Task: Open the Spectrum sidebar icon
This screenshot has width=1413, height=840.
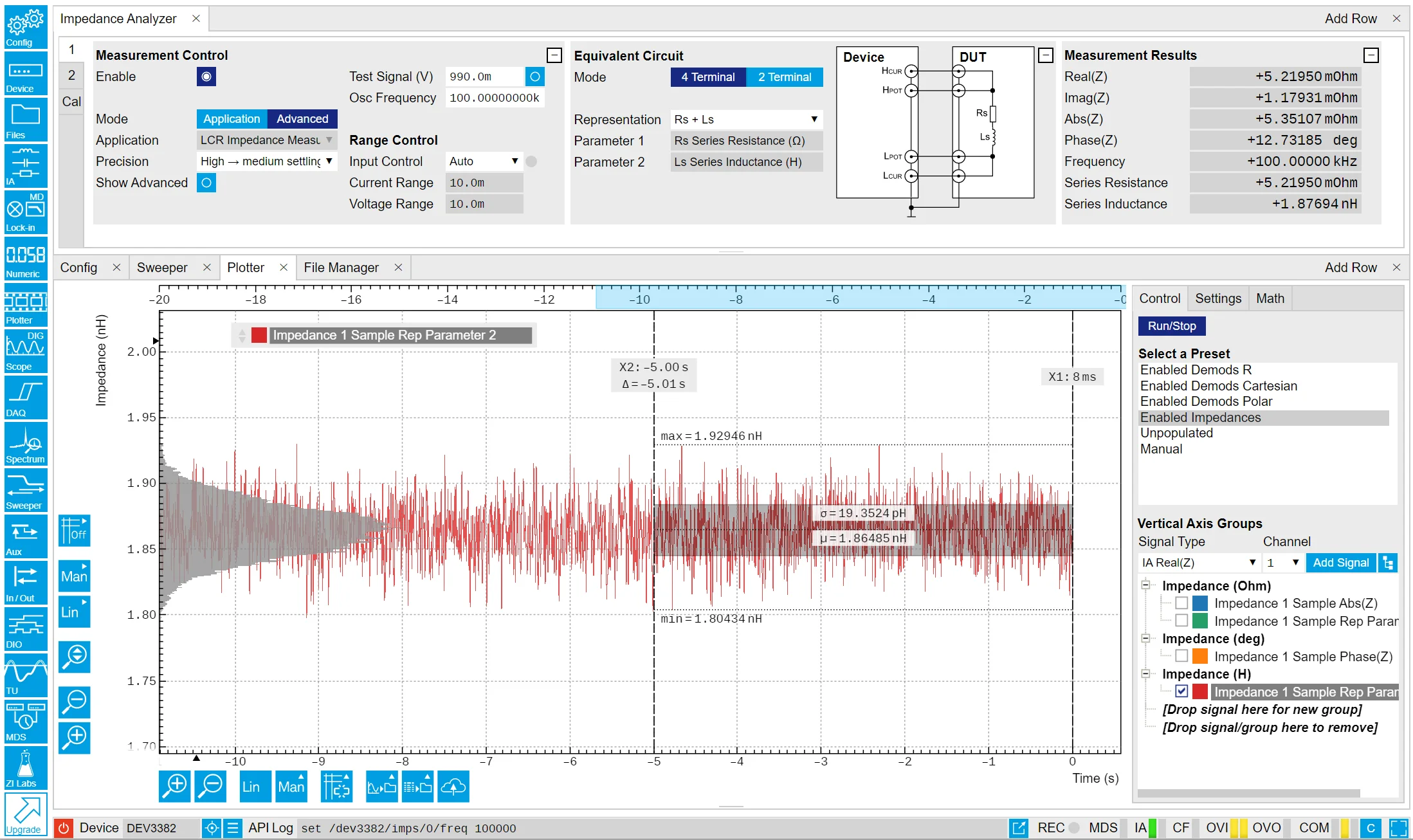Action: pyautogui.click(x=26, y=444)
